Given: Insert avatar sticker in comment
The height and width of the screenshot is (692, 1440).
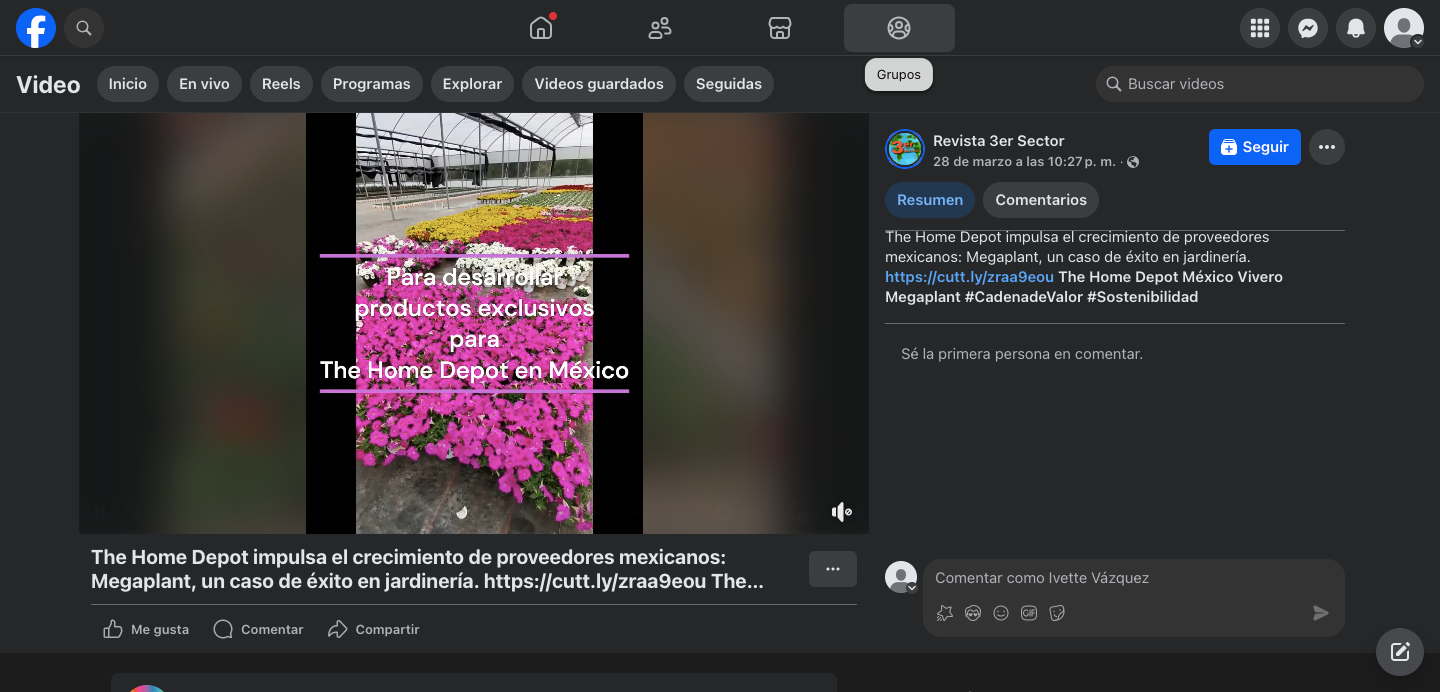Looking at the screenshot, I should point(973,613).
